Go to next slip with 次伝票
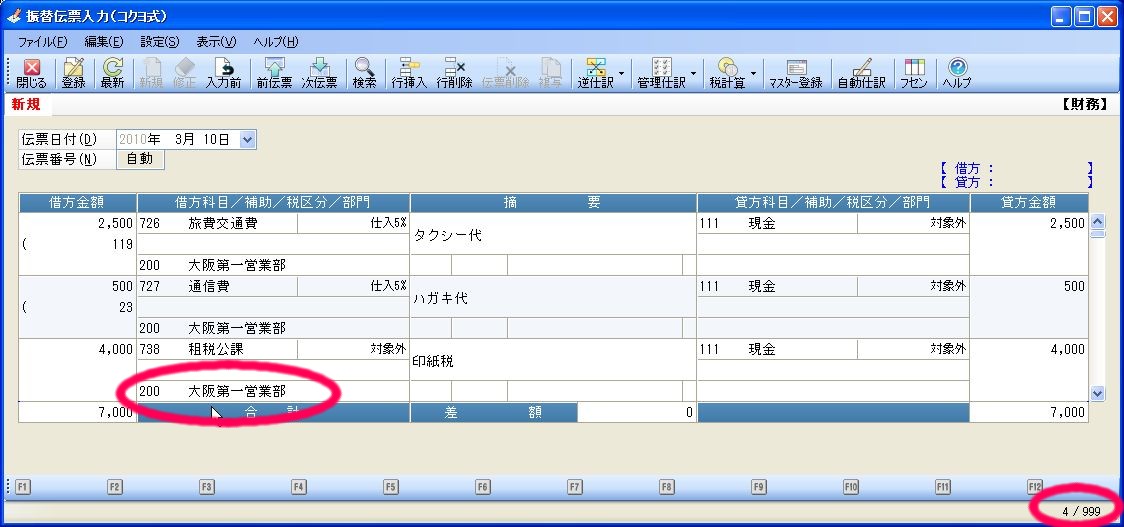The image size is (1124, 527). click(x=319, y=73)
